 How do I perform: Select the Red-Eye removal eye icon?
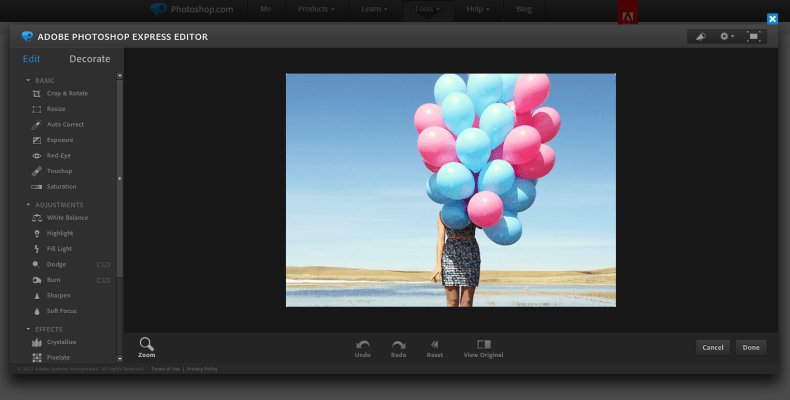tap(36, 156)
